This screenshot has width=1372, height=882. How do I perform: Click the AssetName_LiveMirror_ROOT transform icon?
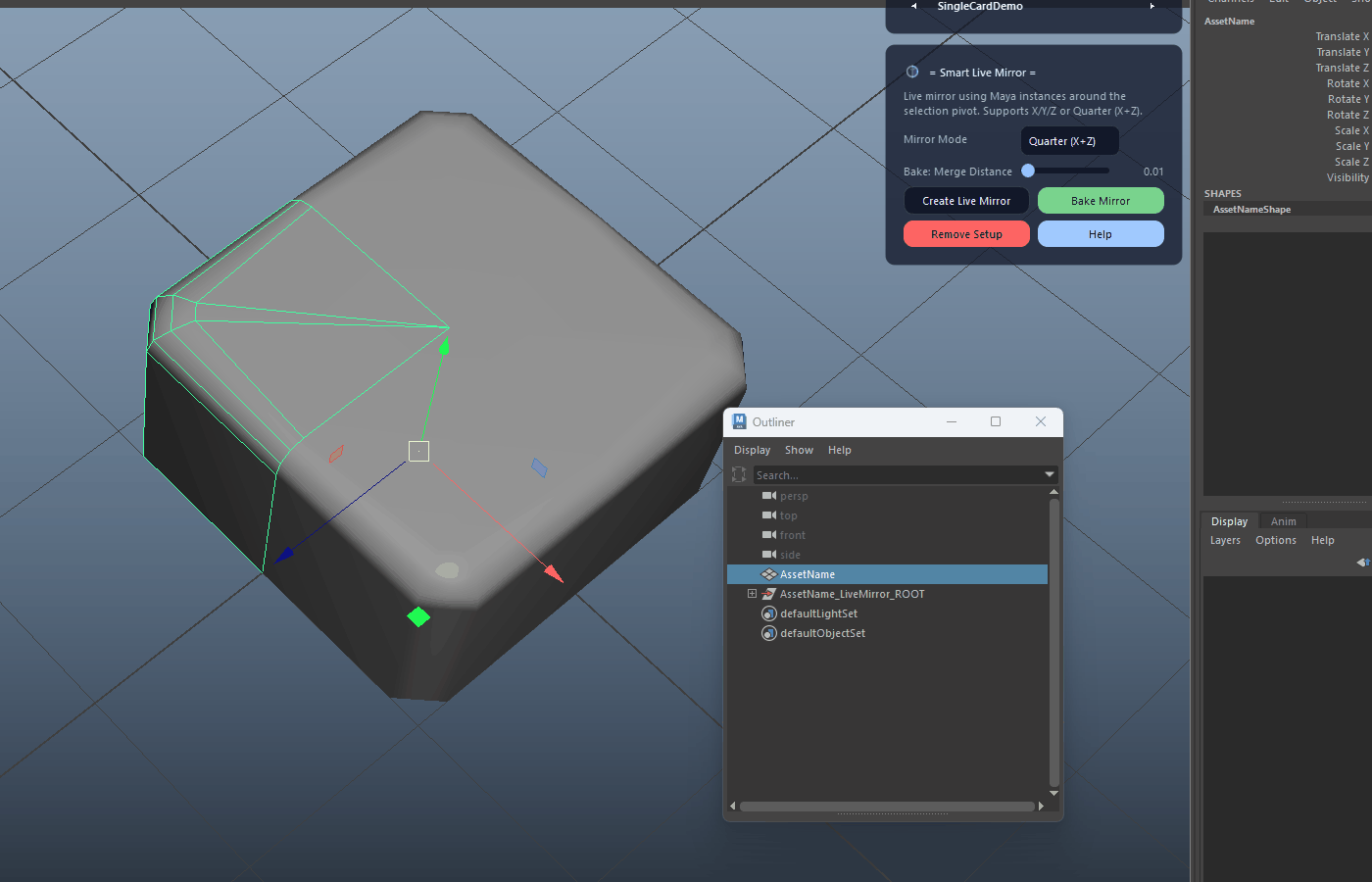coord(769,594)
